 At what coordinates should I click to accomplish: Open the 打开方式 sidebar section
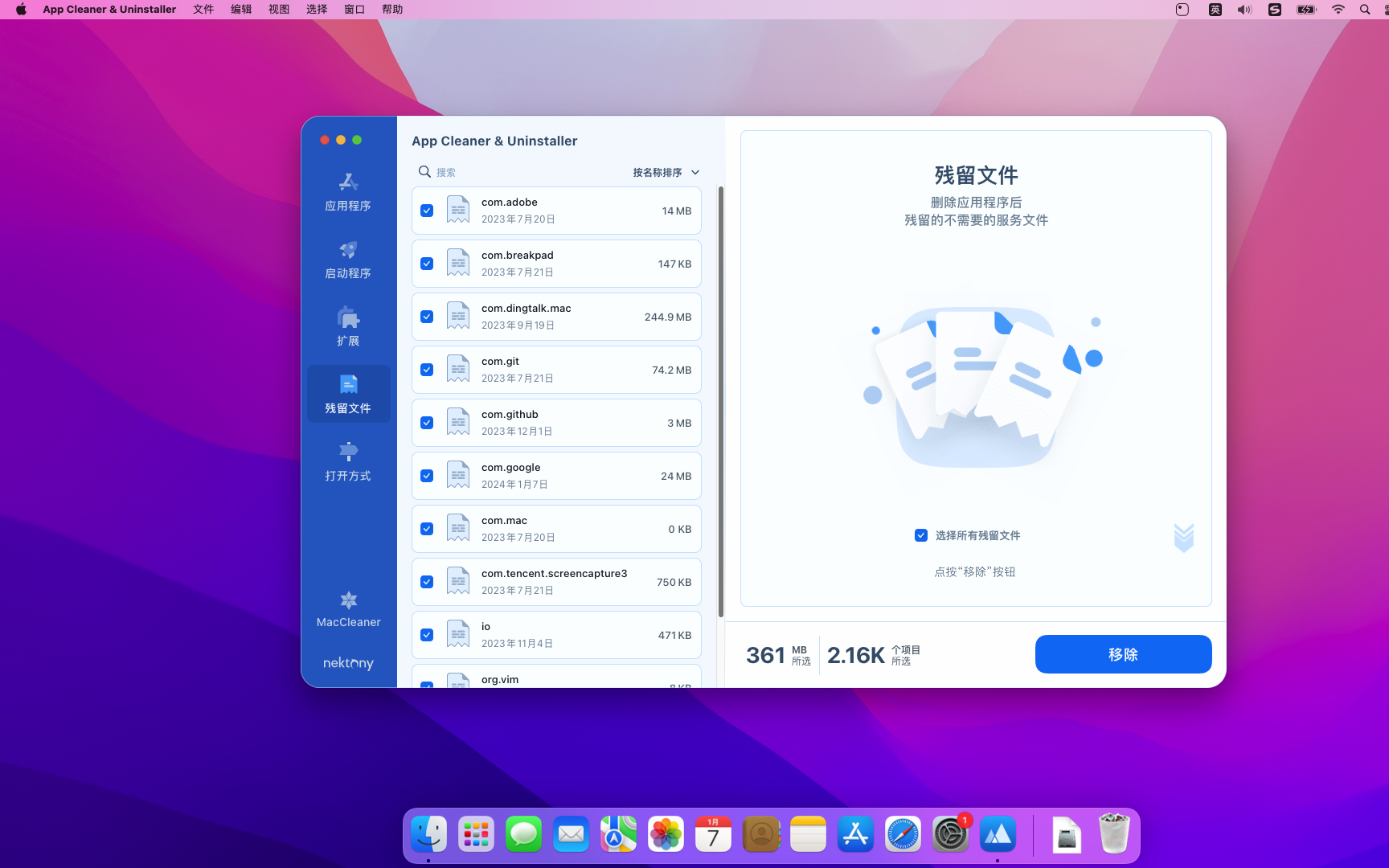[x=348, y=462]
